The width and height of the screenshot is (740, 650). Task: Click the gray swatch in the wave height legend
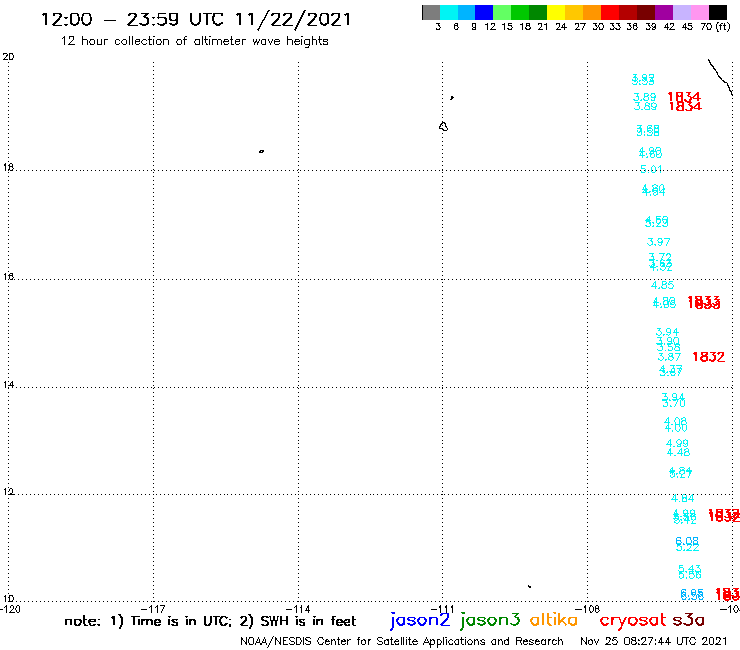pyautogui.click(x=431, y=12)
